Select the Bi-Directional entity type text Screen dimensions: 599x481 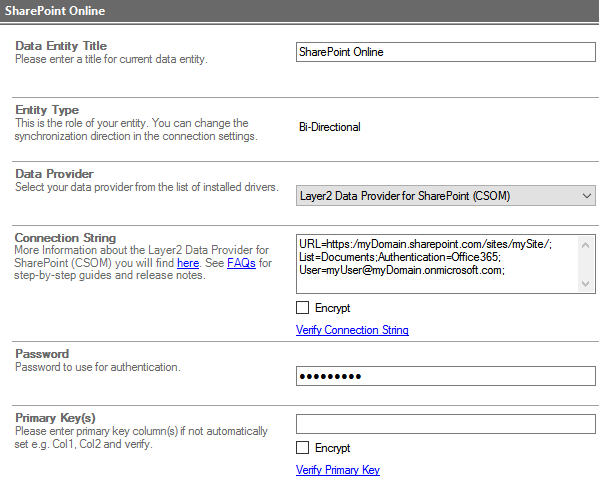[330, 127]
